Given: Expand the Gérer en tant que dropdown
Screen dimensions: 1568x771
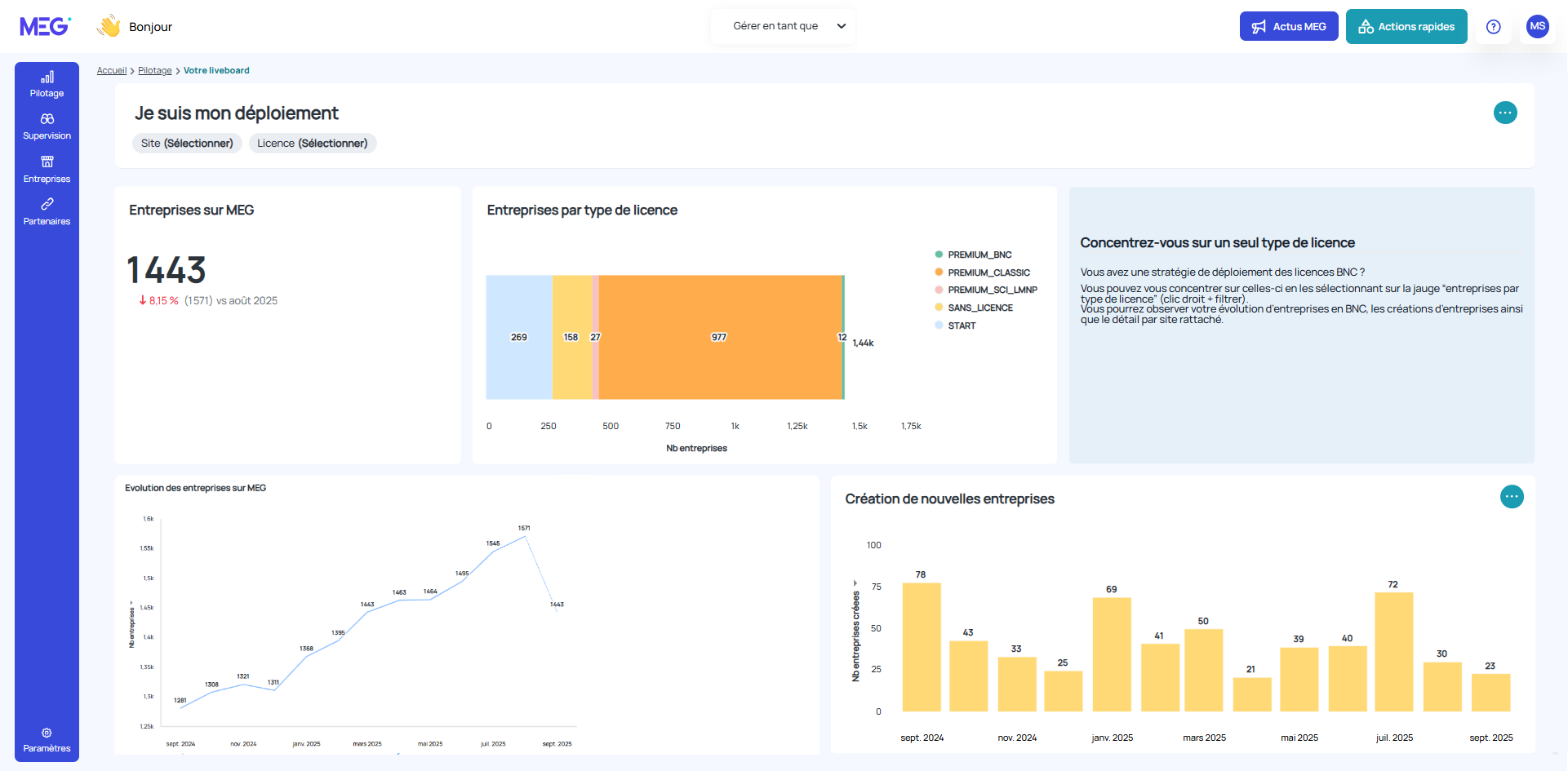Looking at the screenshot, I should pyautogui.click(x=783, y=26).
